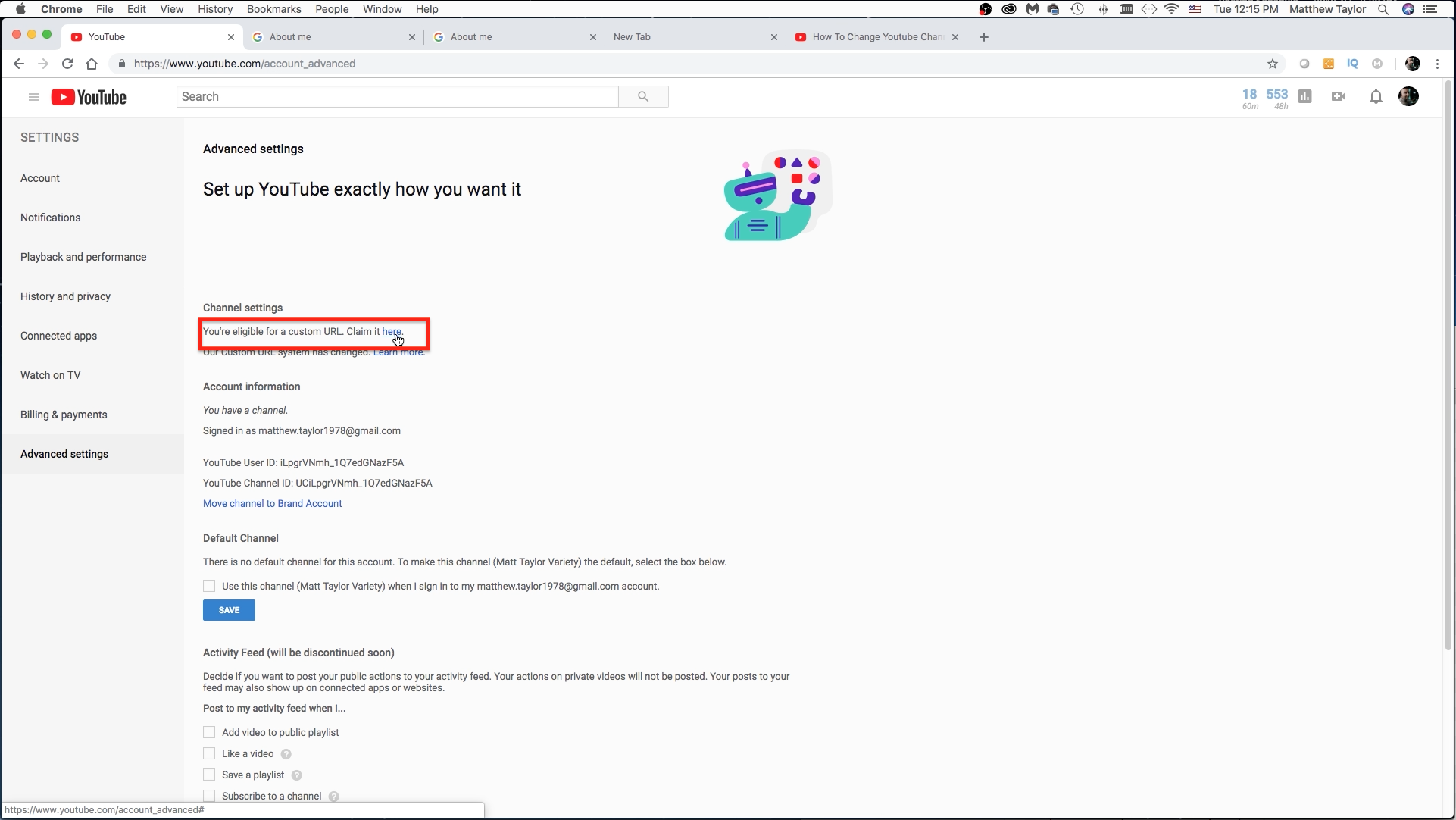Screen dimensions: 1456x820
Task: Open Notifications settings in sidebar
Action: pos(50,218)
